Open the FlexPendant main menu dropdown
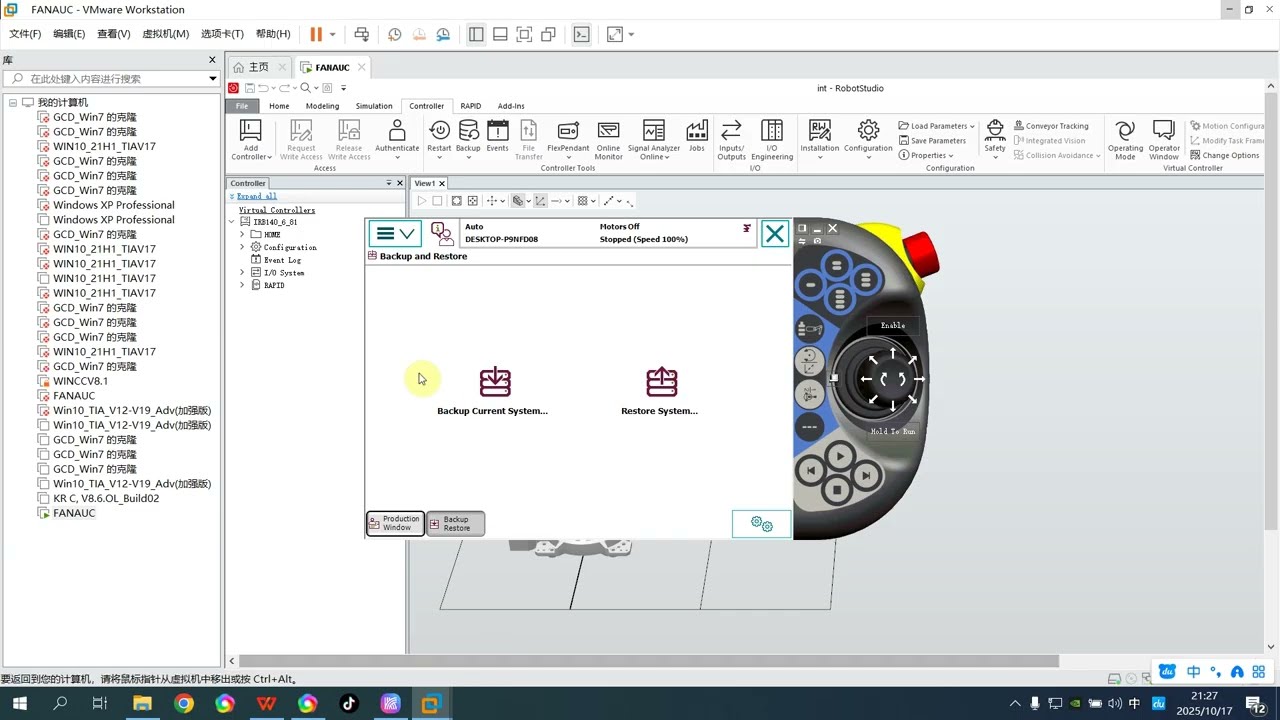The image size is (1280, 720). pyautogui.click(x=394, y=233)
